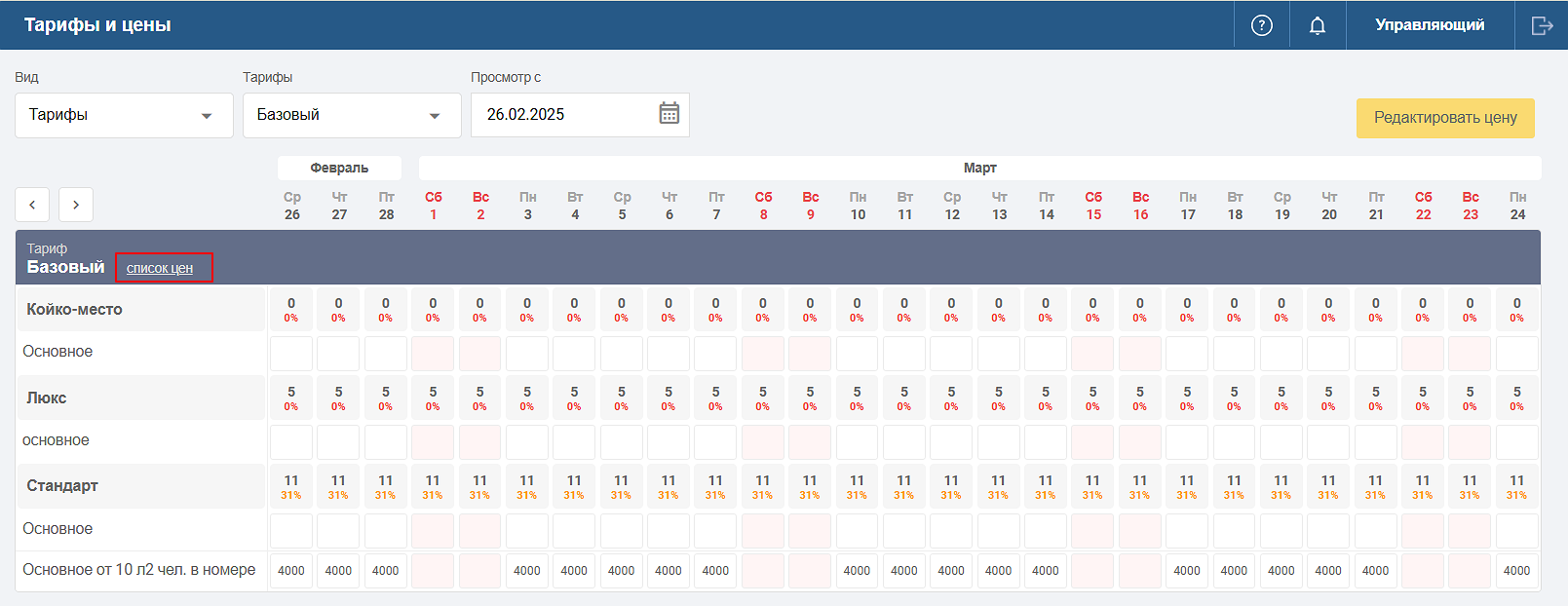Click the Стандарт room category row
Image resolution: width=1568 pixels, height=606 pixels.
coord(140,485)
